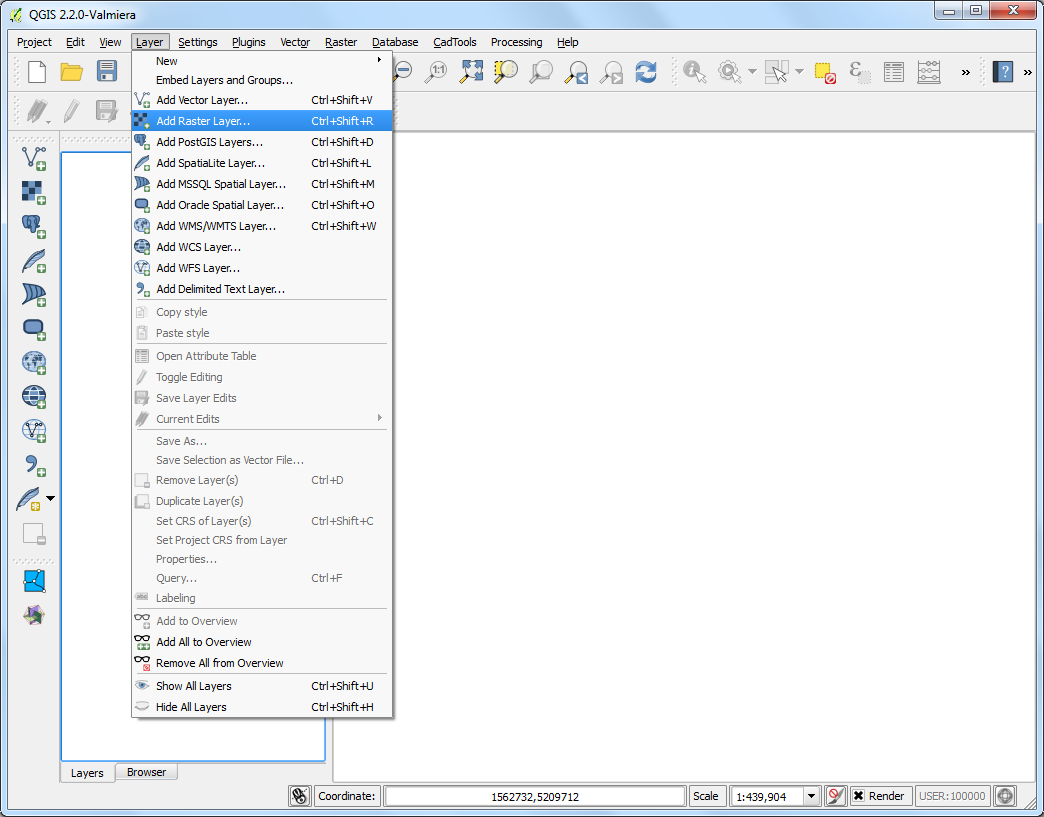The width and height of the screenshot is (1044, 817).
Task: Choose Add Vector Layer... menu entry
Action: tap(262, 100)
